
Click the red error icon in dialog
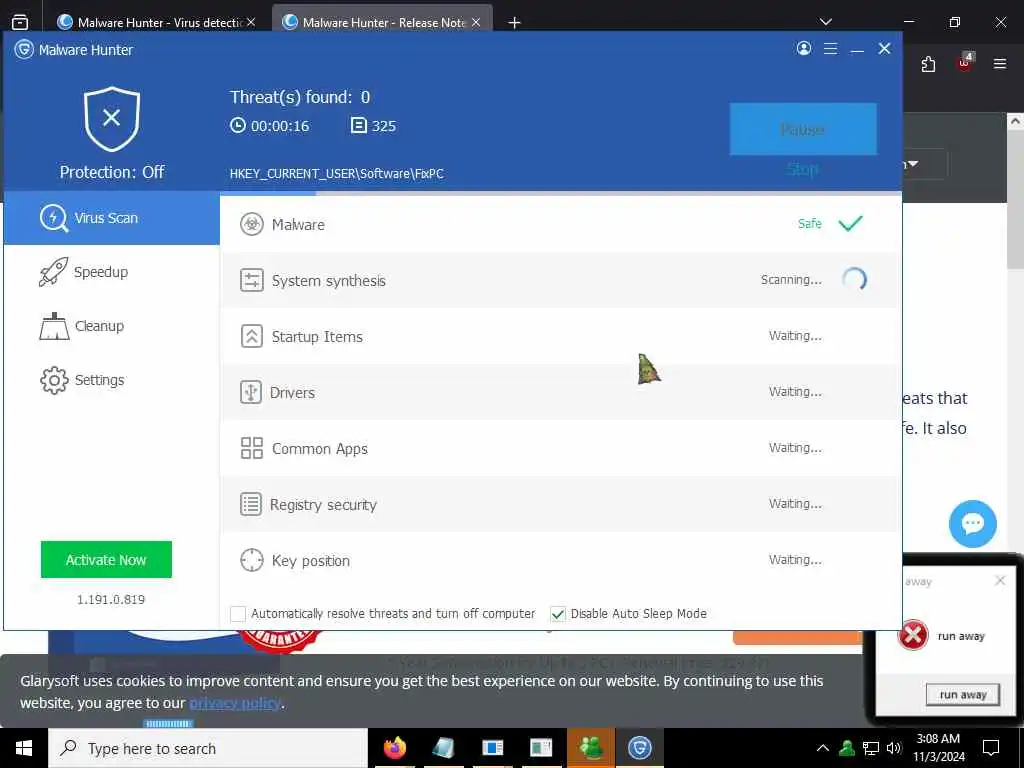(x=913, y=635)
